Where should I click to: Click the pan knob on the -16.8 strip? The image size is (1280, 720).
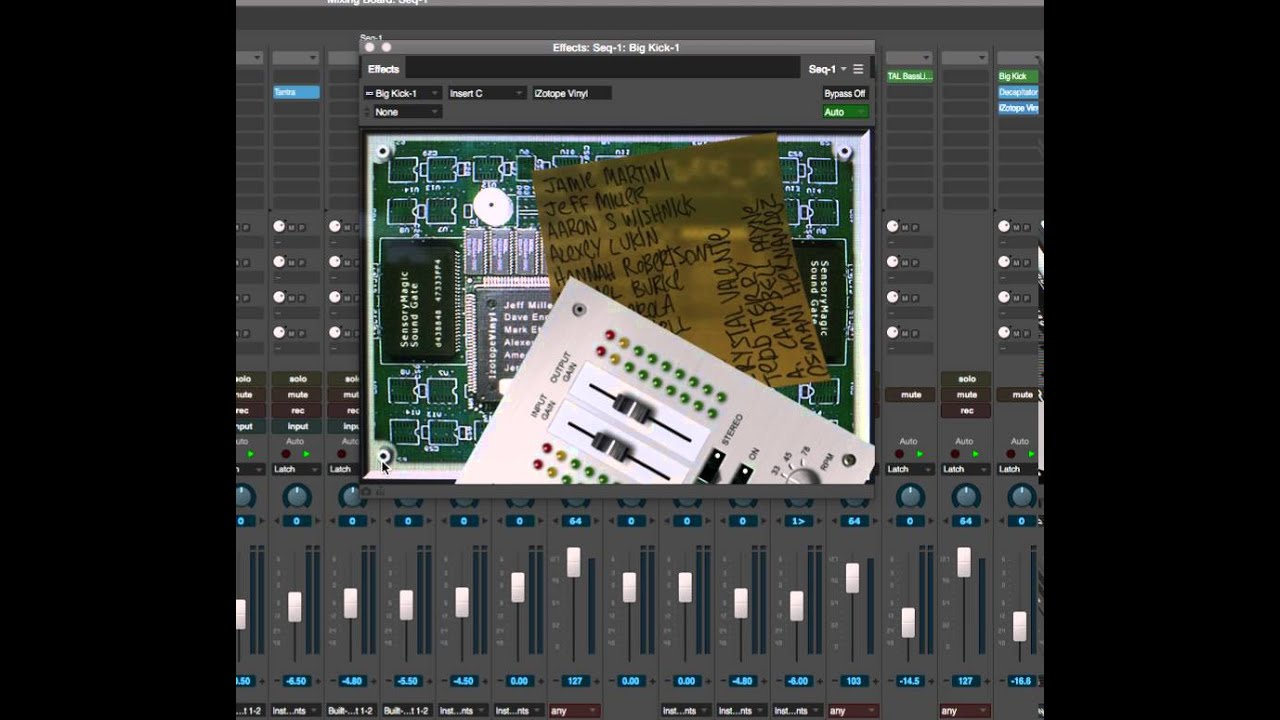[1022, 496]
